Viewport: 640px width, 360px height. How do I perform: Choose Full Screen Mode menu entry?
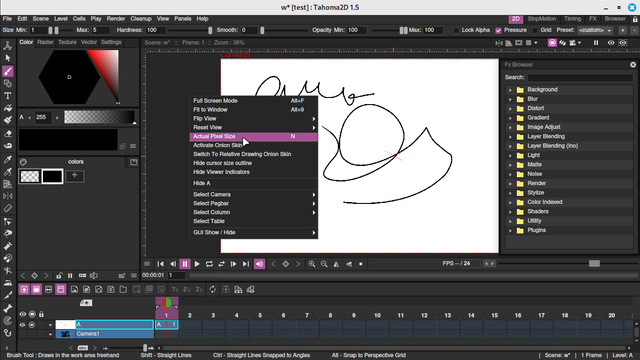pos(253,100)
